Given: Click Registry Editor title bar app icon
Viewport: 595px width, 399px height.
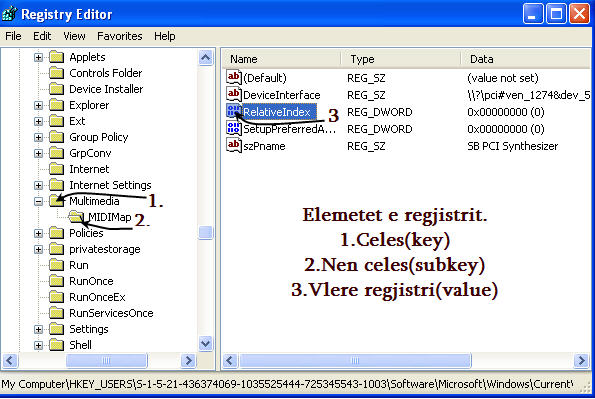Looking at the screenshot, I should tap(9, 14).
